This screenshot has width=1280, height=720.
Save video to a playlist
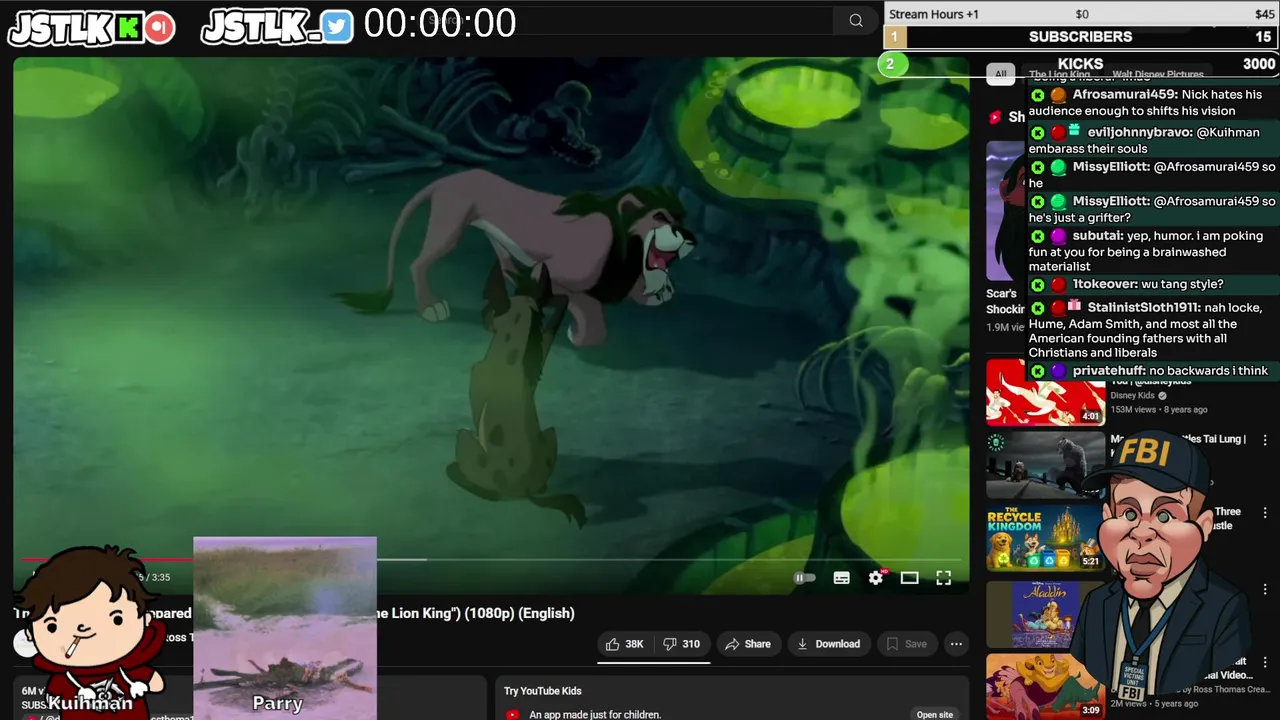point(906,644)
